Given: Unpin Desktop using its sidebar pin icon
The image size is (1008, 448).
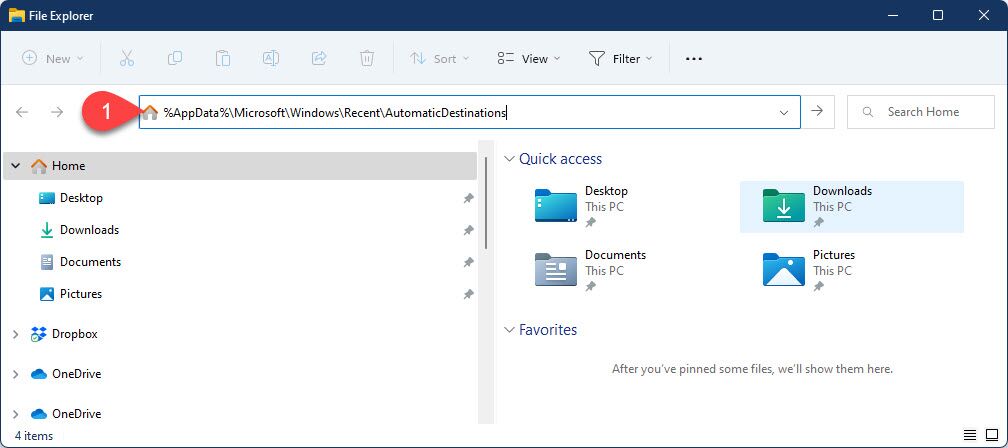Looking at the screenshot, I should (x=469, y=199).
